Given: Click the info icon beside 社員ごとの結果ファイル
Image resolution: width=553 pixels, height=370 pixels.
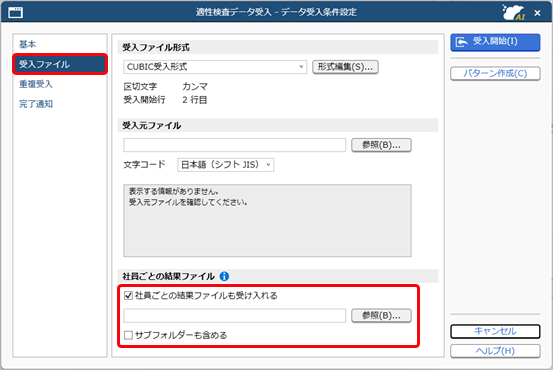Looking at the screenshot, I should click(x=224, y=276).
